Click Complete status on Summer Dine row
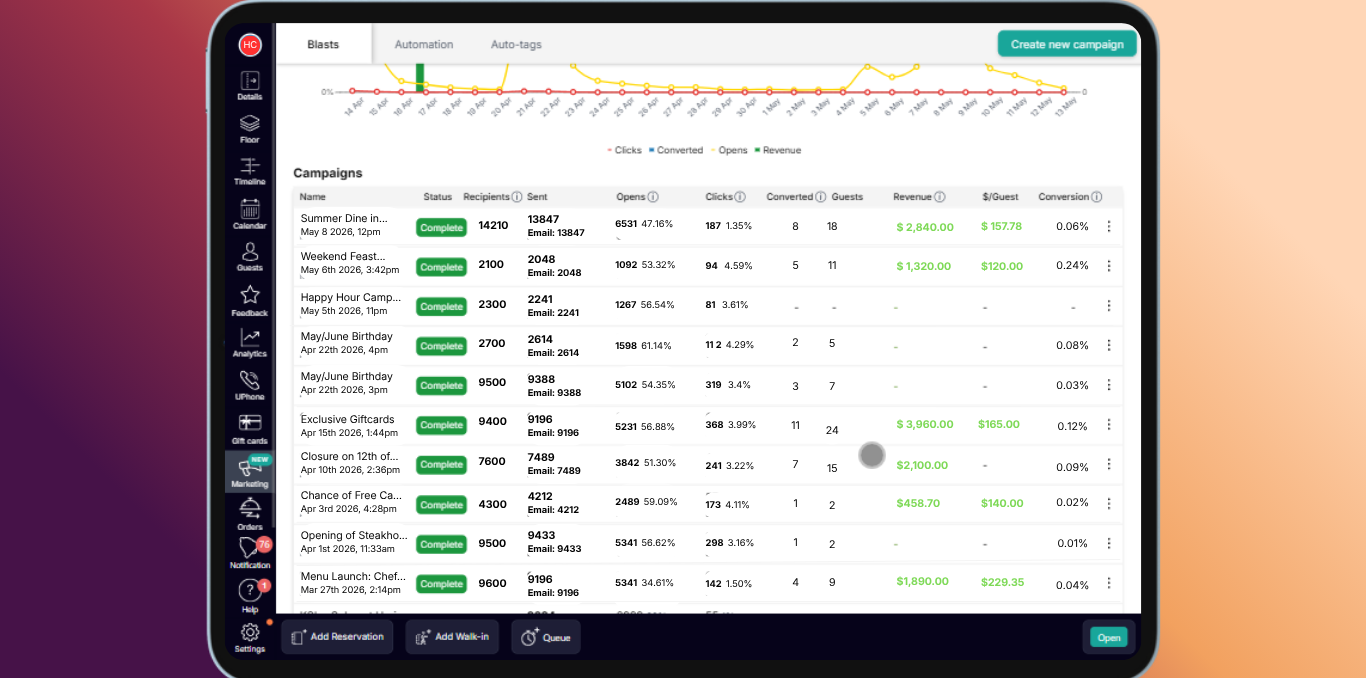This screenshot has height=678, width=1366. (x=441, y=228)
